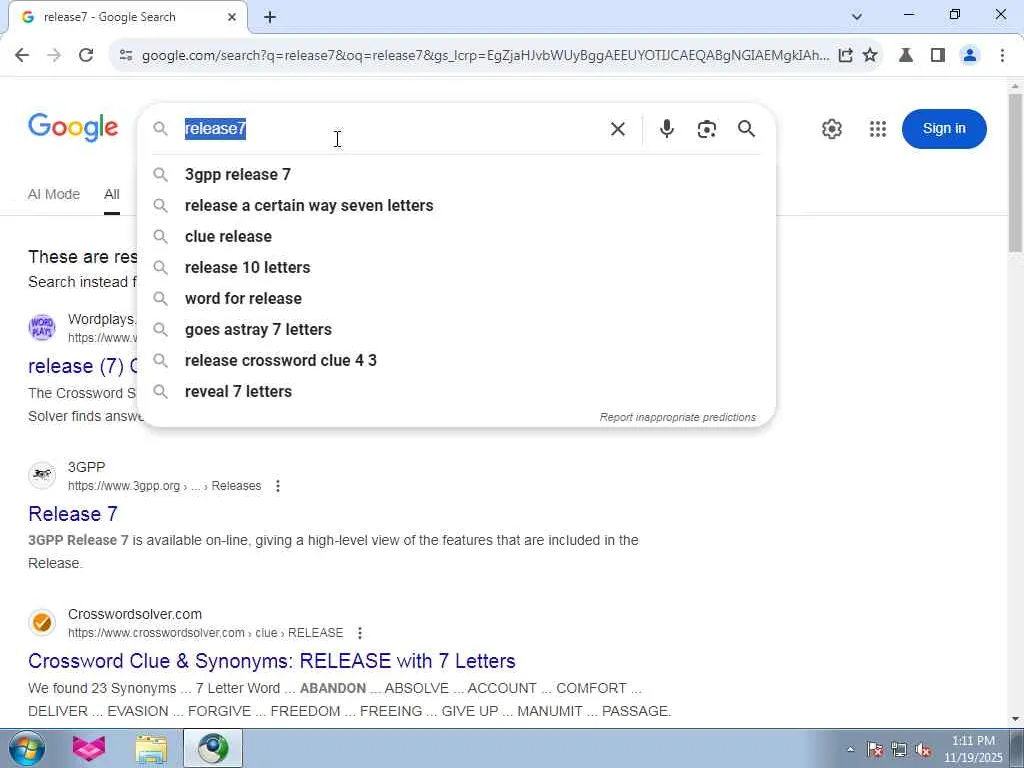
Task: Switch to AI Mode tab
Action: pos(54,194)
